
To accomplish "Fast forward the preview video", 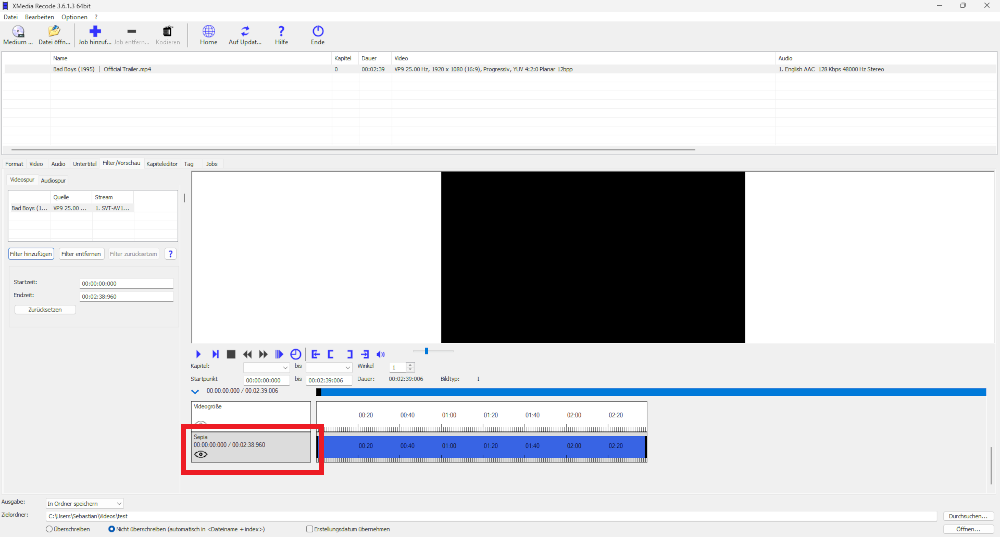I will [263, 354].
